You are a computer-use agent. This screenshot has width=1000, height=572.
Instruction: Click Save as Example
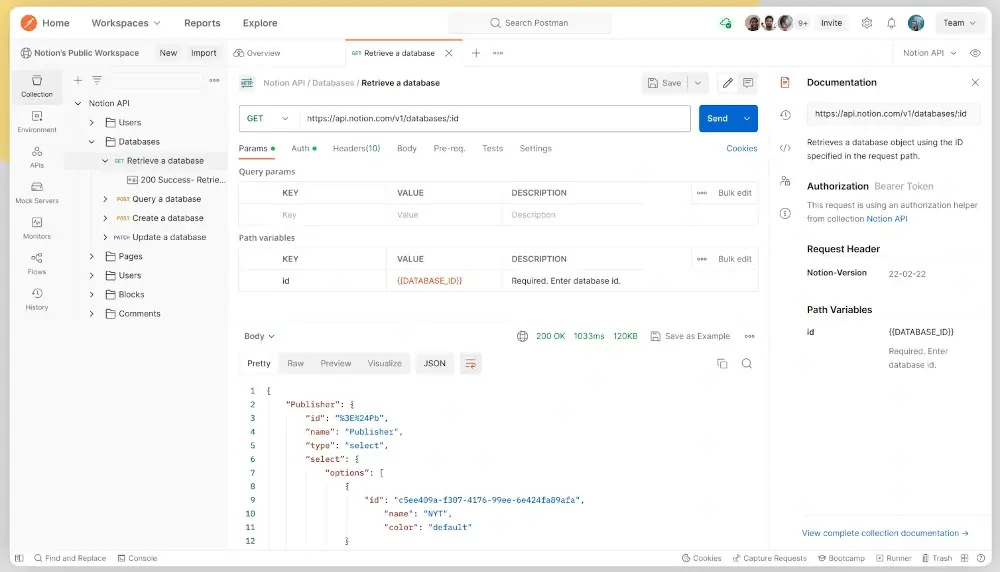pos(690,336)
